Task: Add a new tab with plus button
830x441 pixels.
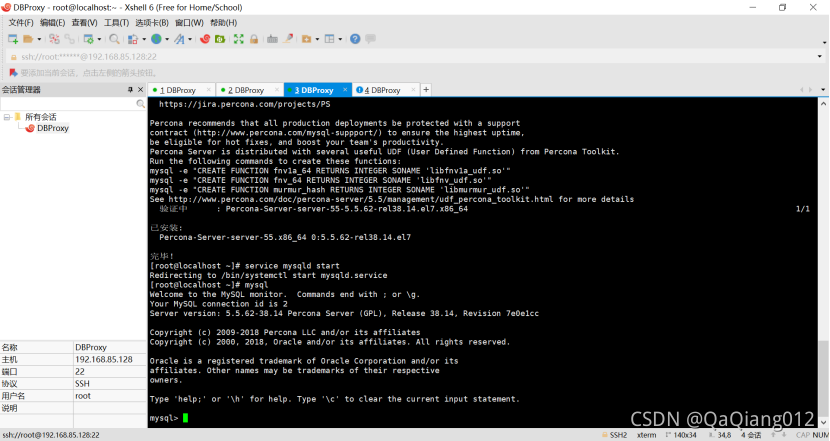Action: (426, 90)
